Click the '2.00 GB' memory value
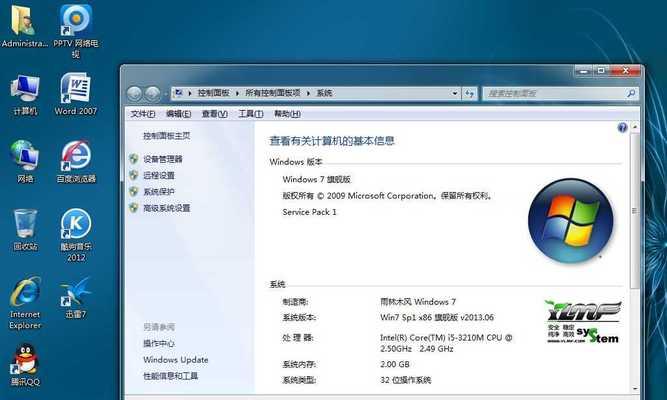This screenshot has height=400, width=667. click(395, 364)
